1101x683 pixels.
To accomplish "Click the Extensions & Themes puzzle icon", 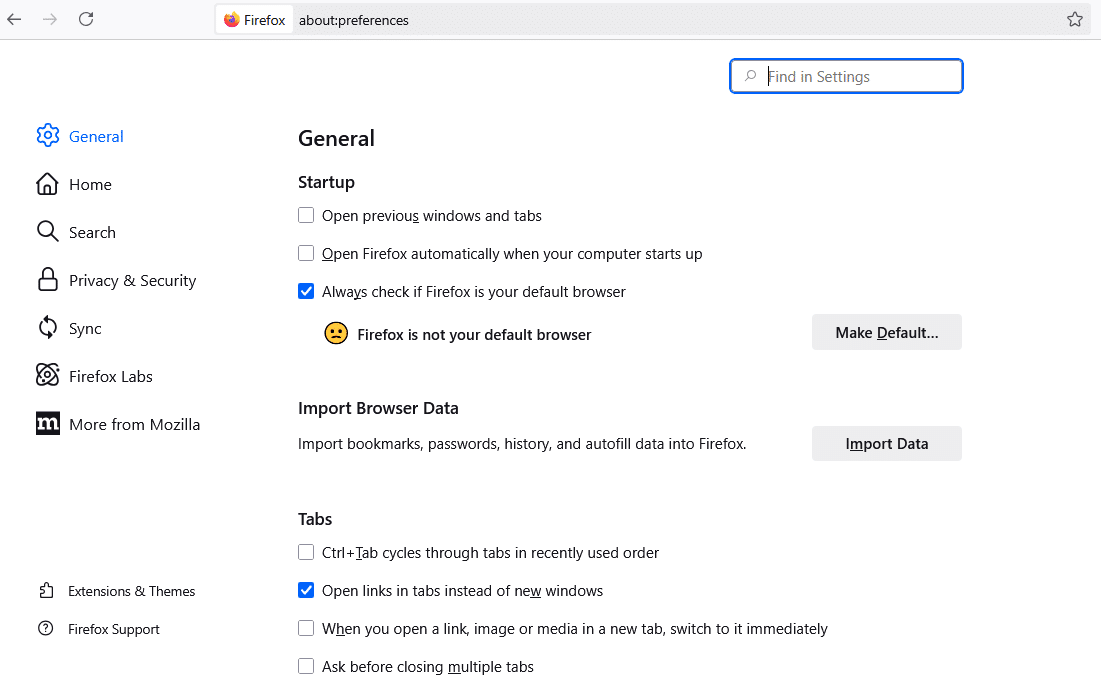I will [x=47, y=591].
